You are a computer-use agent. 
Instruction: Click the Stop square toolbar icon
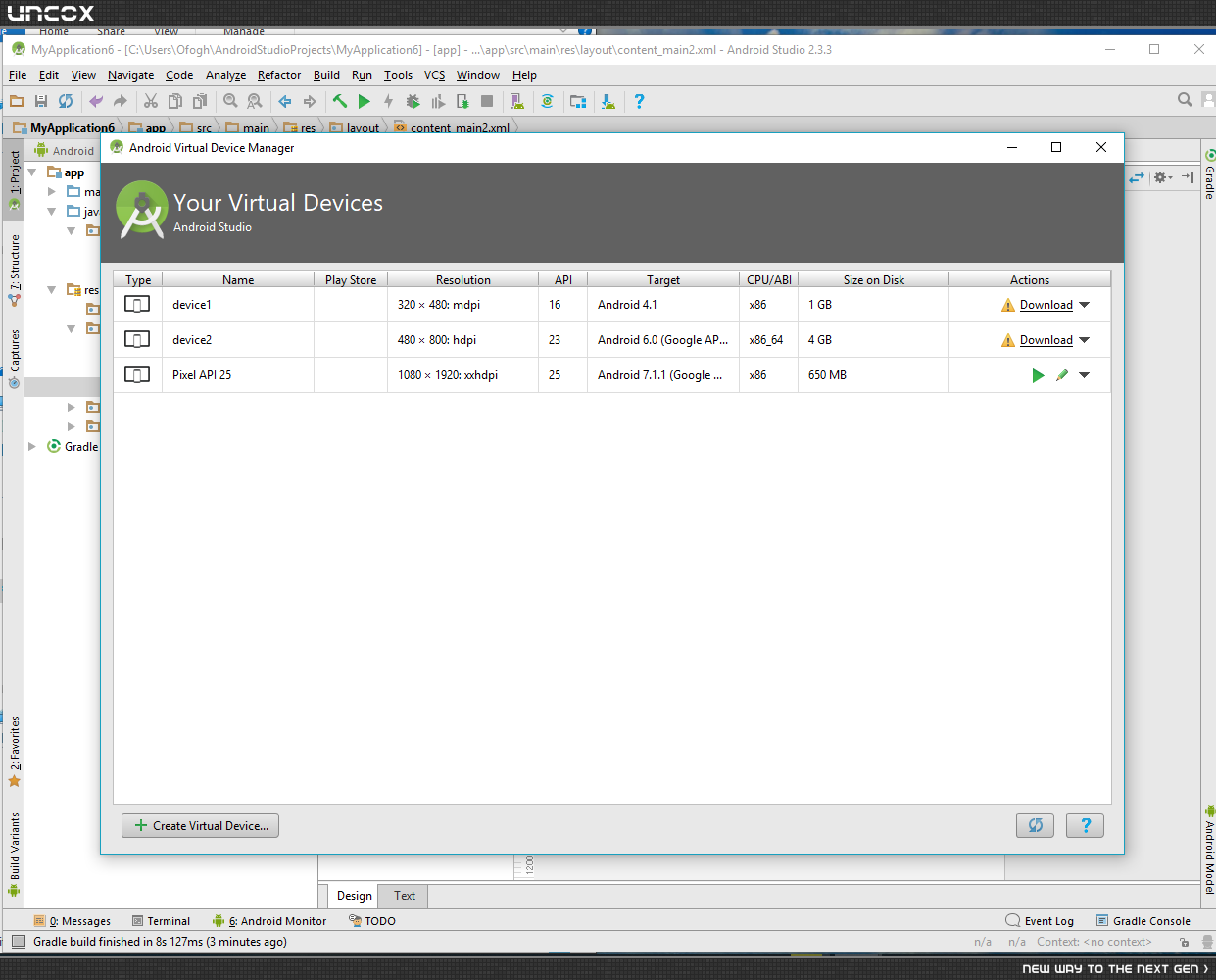[x=487, y=101]
